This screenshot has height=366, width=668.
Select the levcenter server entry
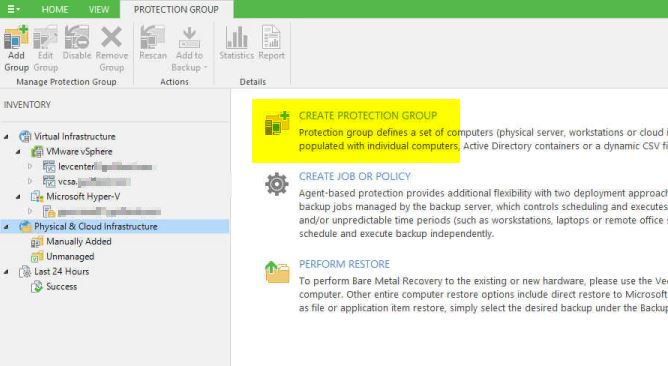[105, 167]
